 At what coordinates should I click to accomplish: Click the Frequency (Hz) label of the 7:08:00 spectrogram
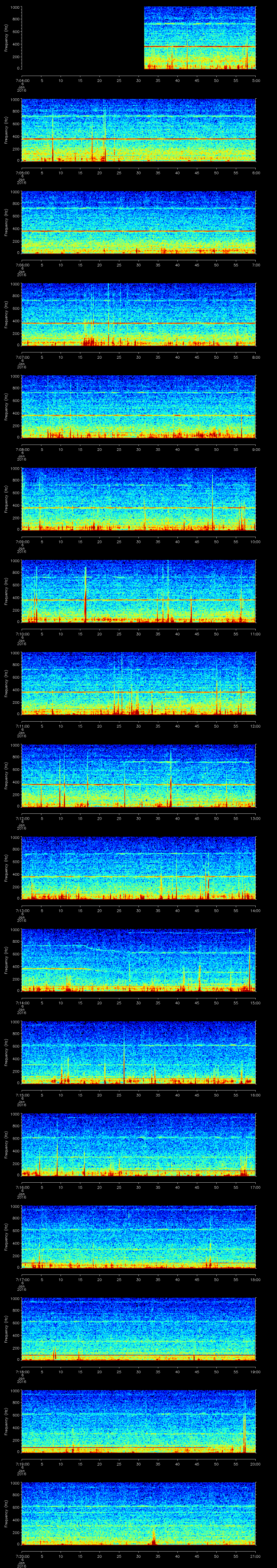pyautogui.click(x=7, y=407)
